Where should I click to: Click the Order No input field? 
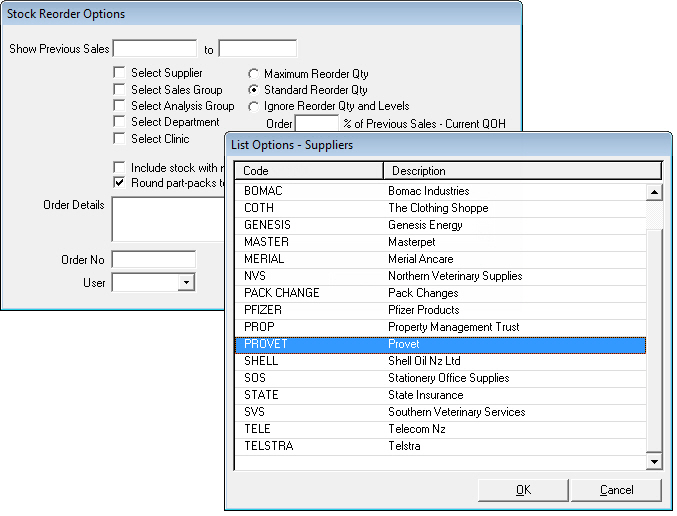[x=154, y=260]
